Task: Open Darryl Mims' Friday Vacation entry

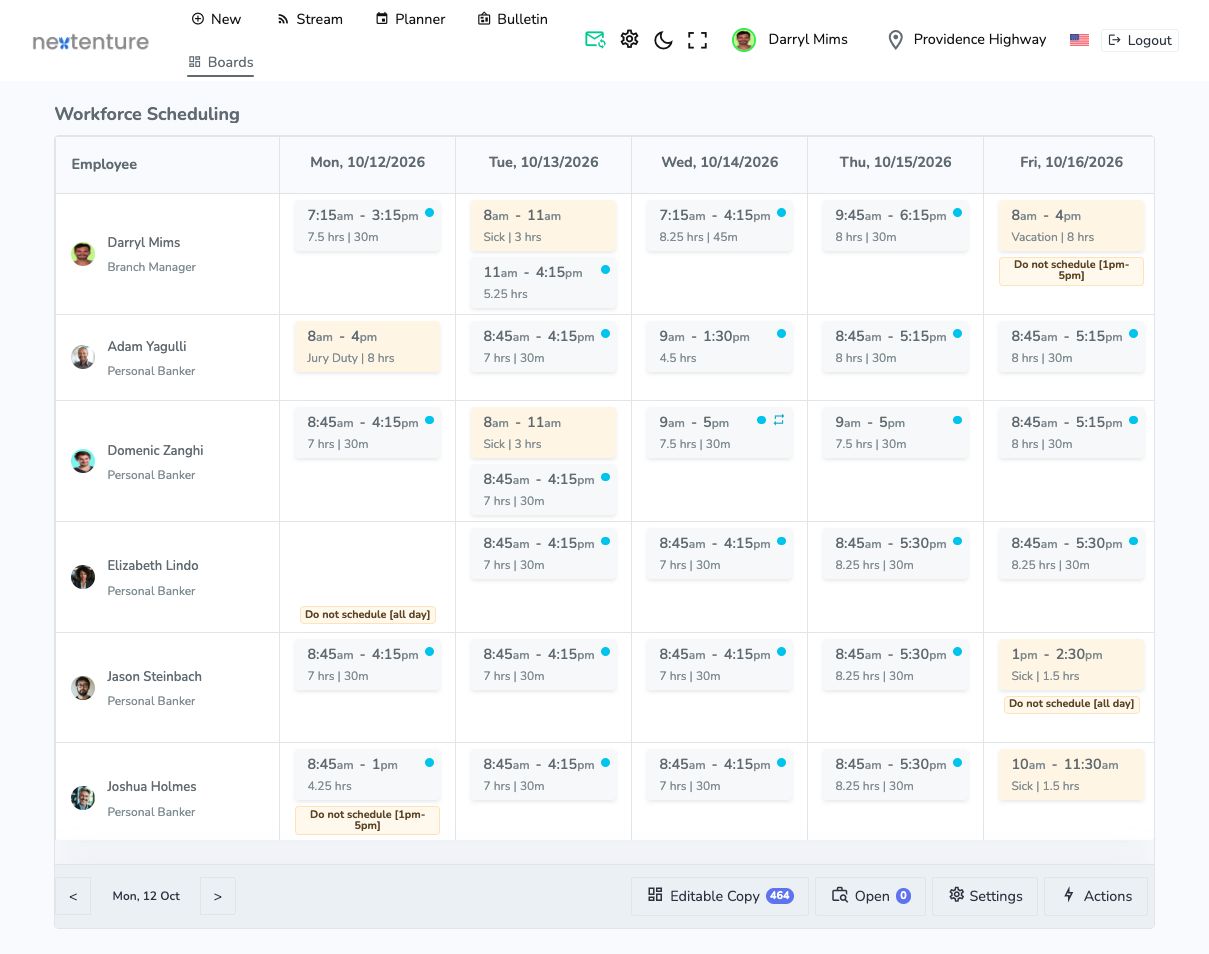Action: (x=1071, y=226)
